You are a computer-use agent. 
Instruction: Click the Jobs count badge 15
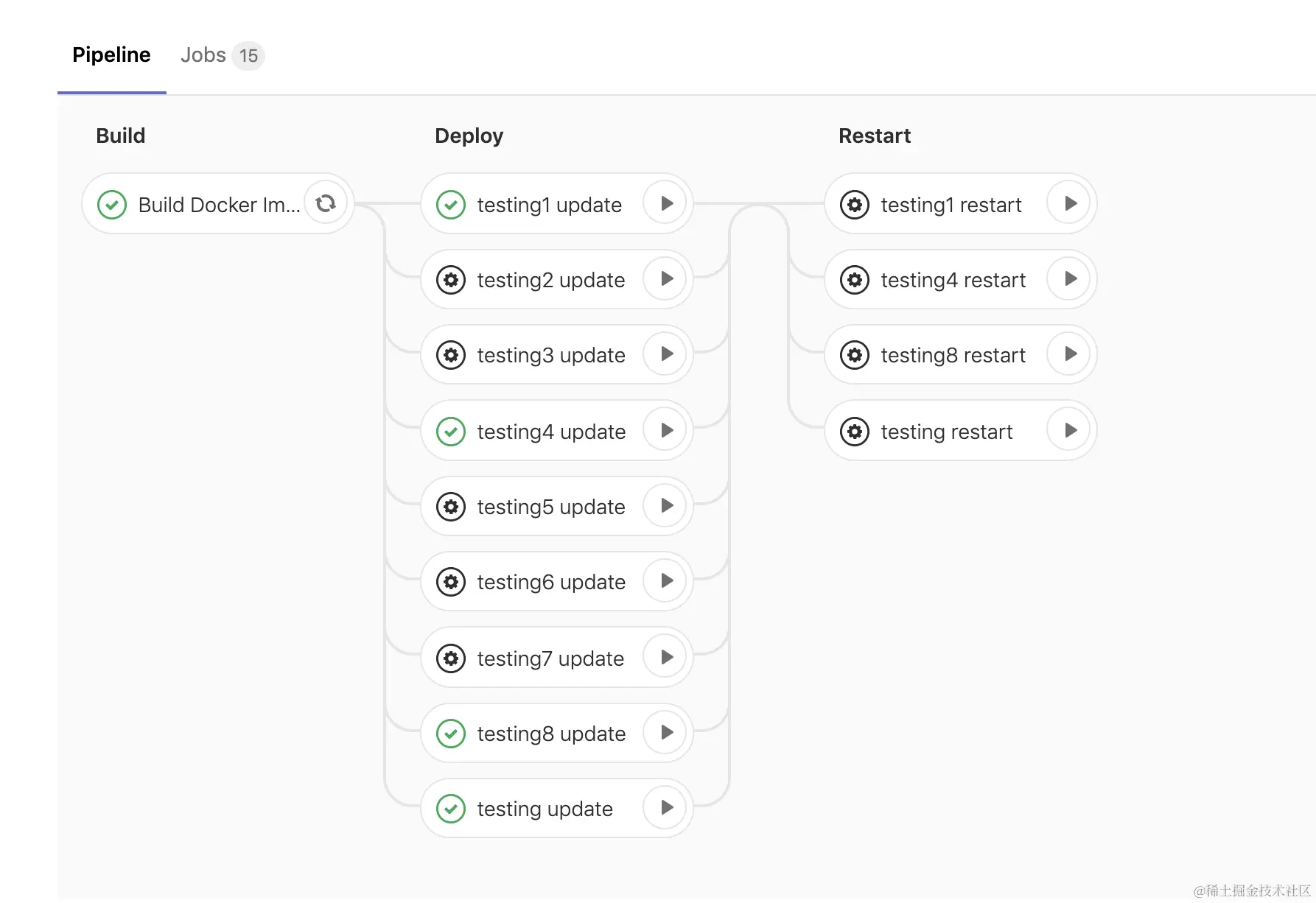point(248,56)
